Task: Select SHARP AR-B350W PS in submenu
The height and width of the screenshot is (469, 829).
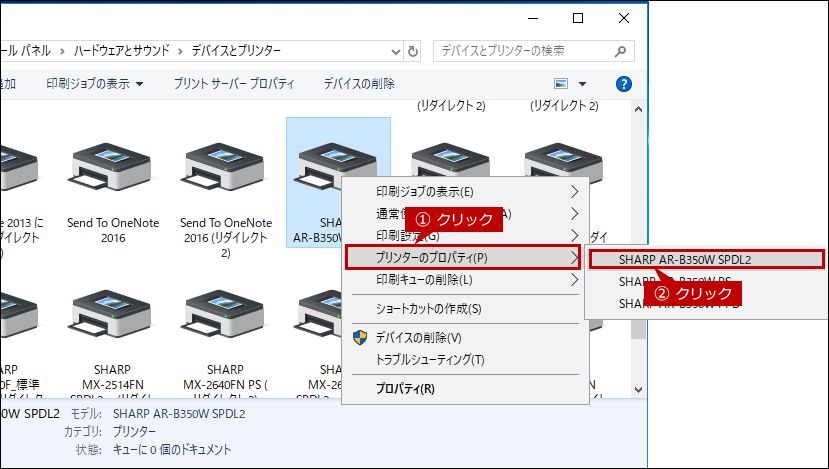Action: pos(706,281)
